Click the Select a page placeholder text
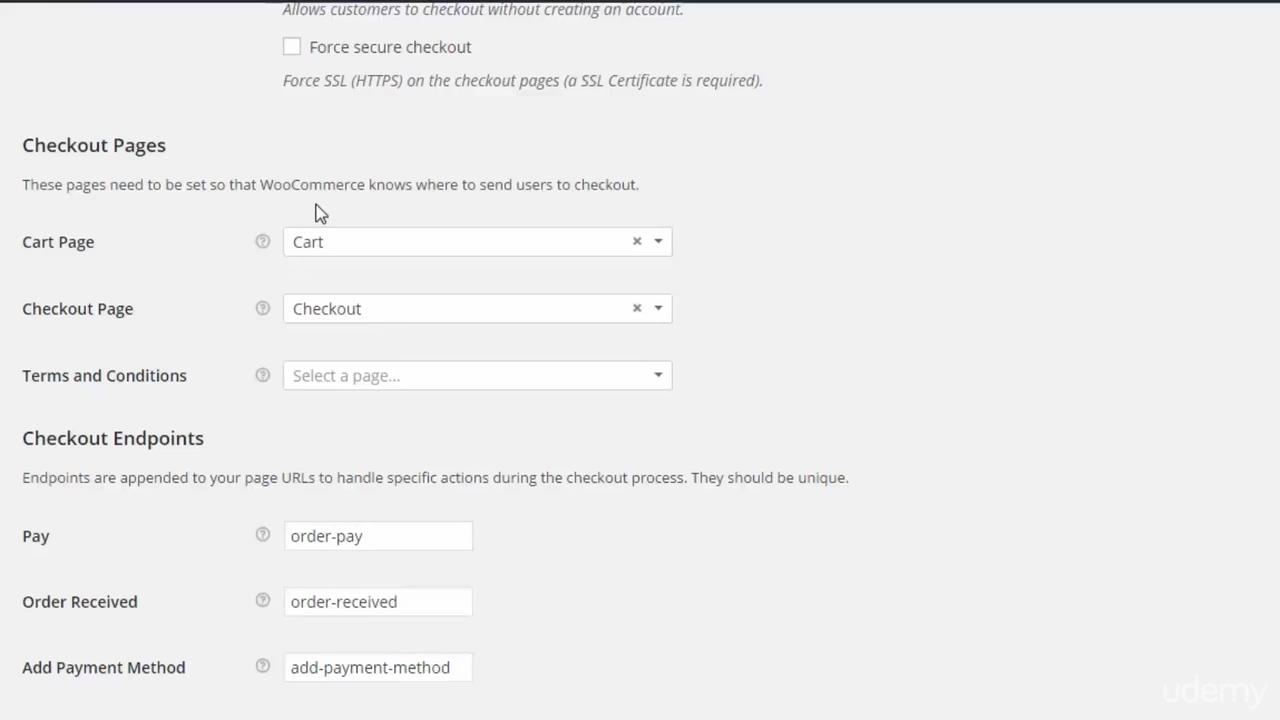Screen dimensions: 1280x720 pos(346,376)
